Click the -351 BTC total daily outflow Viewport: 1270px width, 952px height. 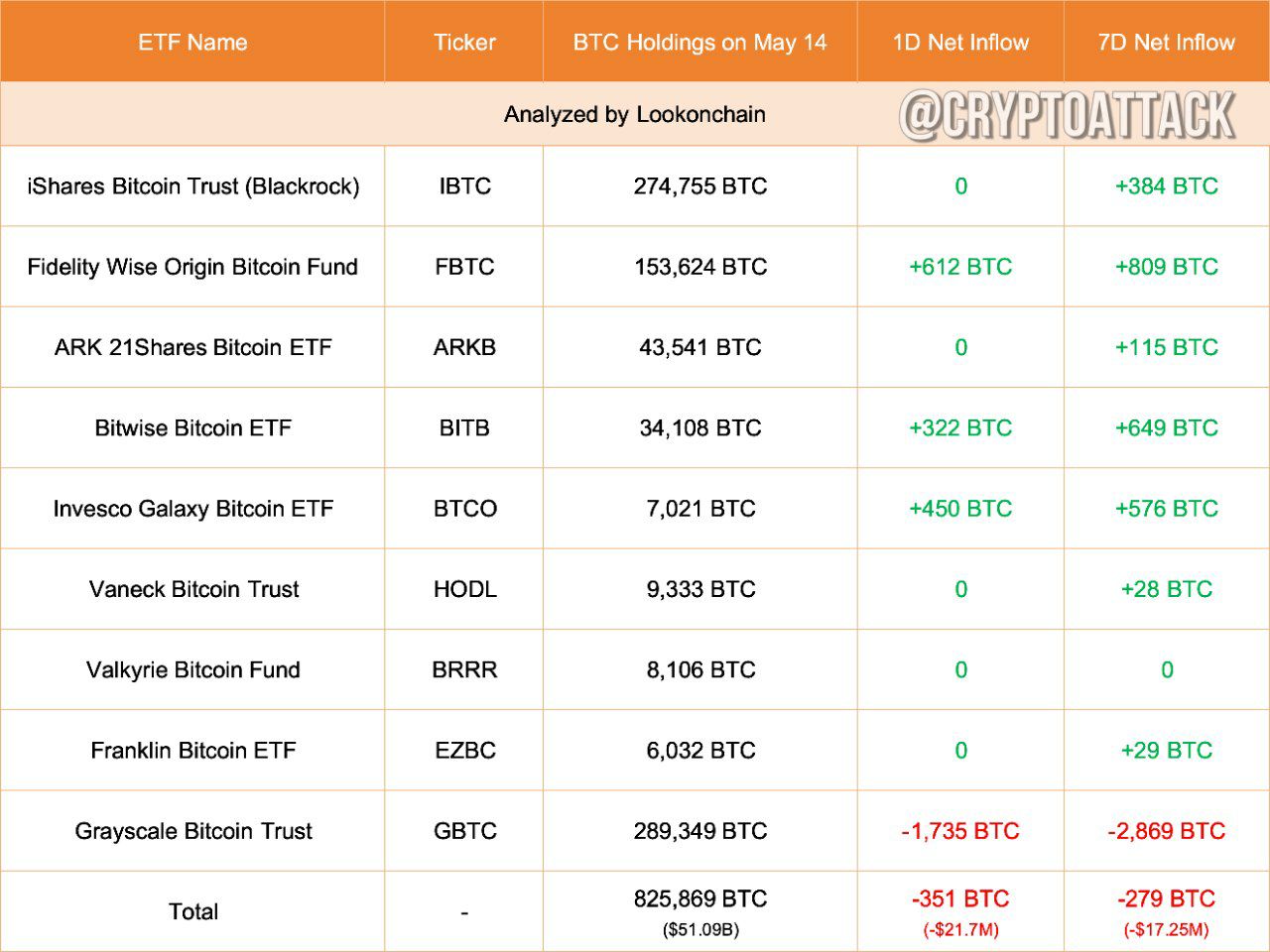pyautogui.click(x=960, y=899)
